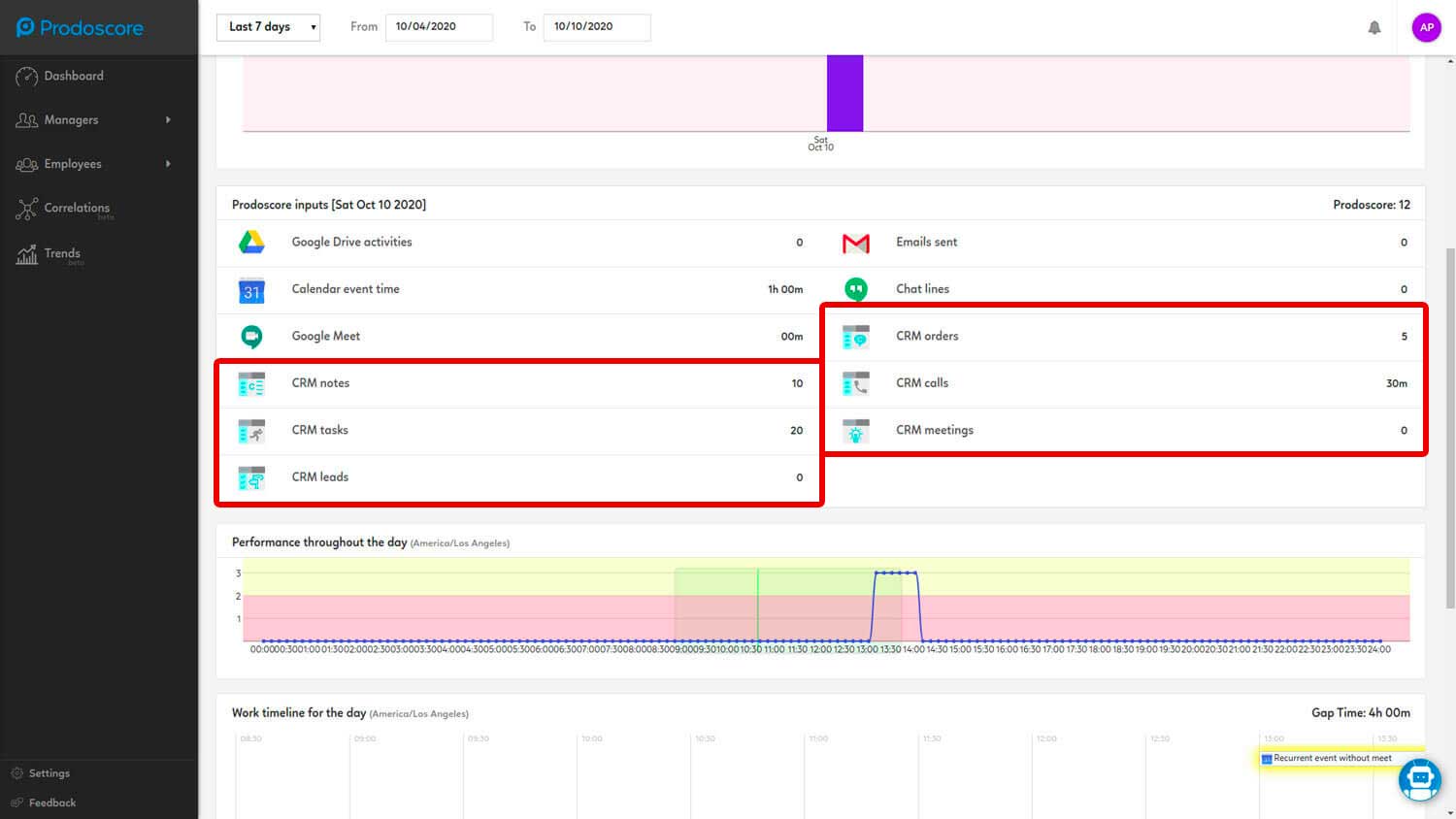Click Google Drive activities label
Viewport: 1456px width, 819px height.
[x=351, y=243]
